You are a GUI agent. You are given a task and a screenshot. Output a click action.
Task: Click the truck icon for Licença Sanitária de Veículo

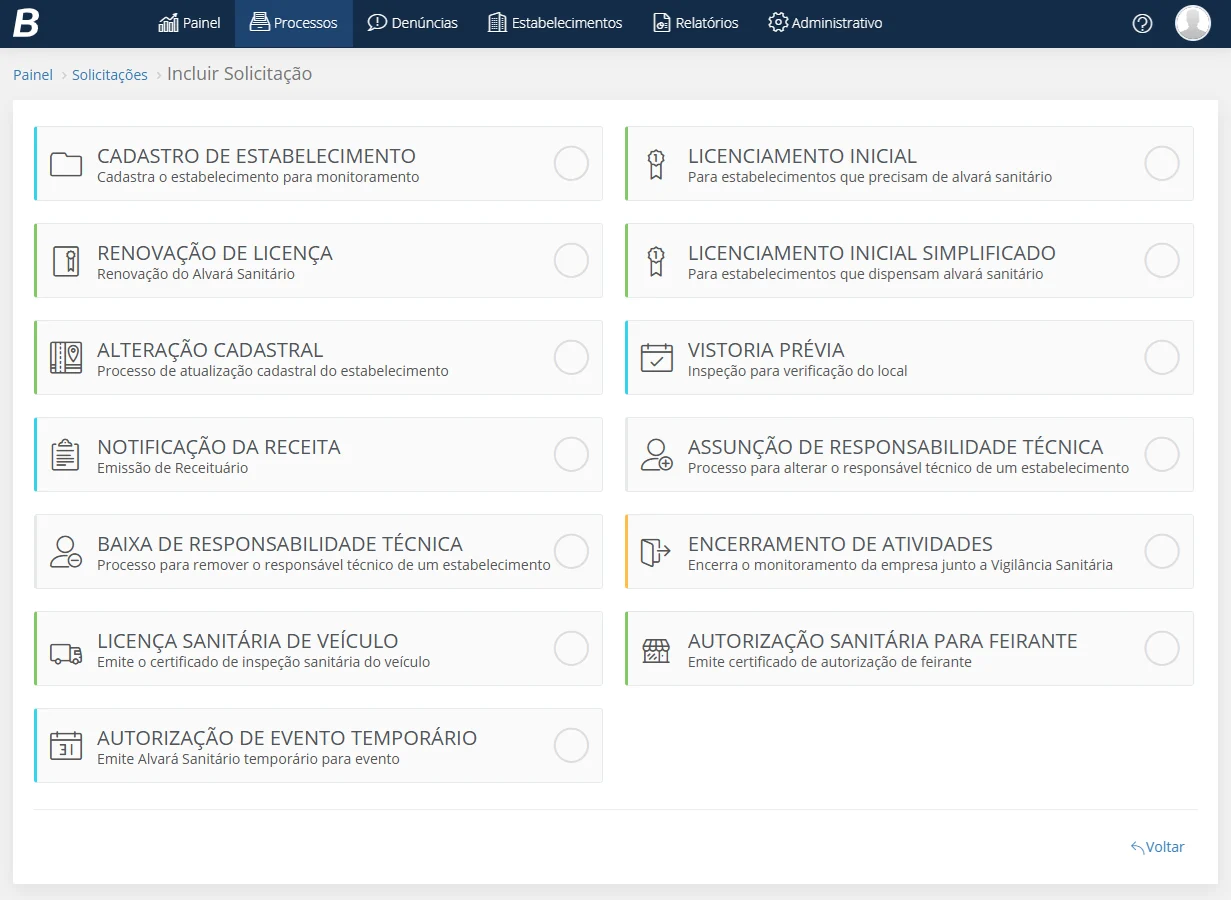click(x=66, y=654)
